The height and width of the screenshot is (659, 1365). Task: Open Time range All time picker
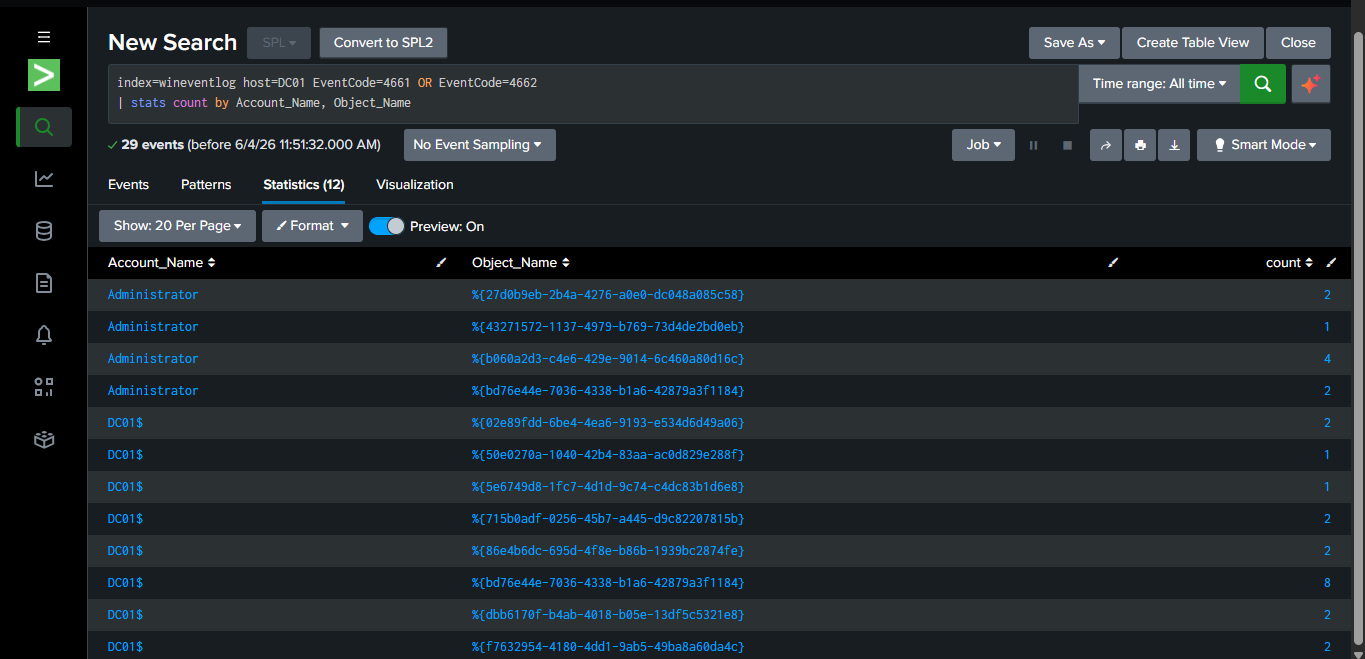1159,84
